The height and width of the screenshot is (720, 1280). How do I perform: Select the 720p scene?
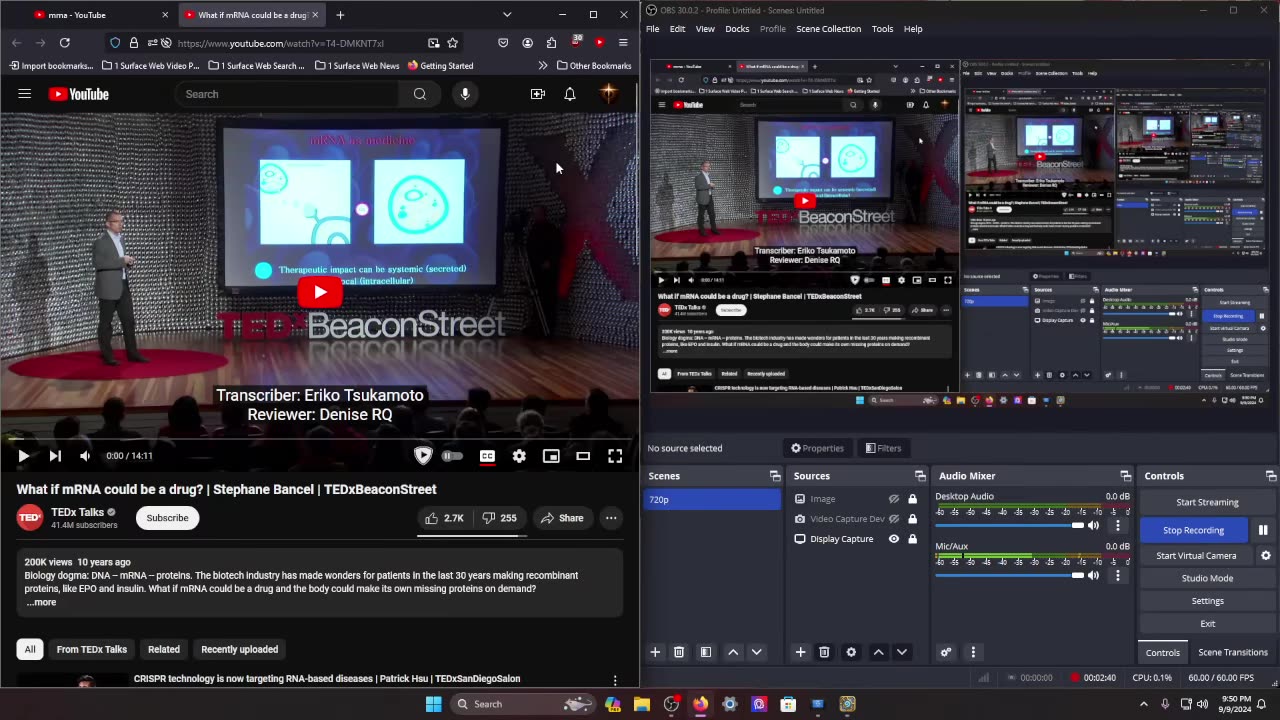[x=714, y=499]
